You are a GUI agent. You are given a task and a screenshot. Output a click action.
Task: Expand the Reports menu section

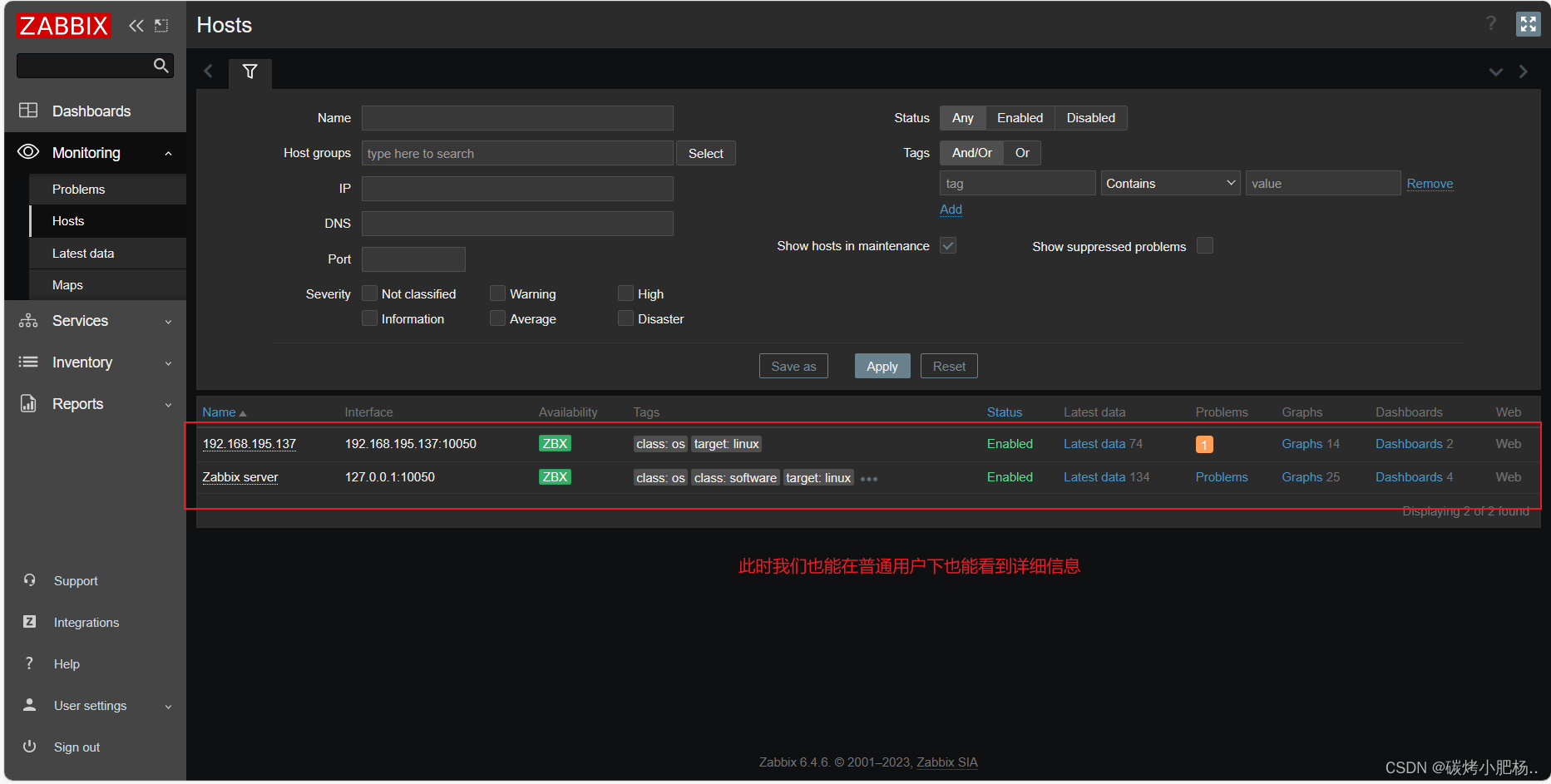[169, 405]
